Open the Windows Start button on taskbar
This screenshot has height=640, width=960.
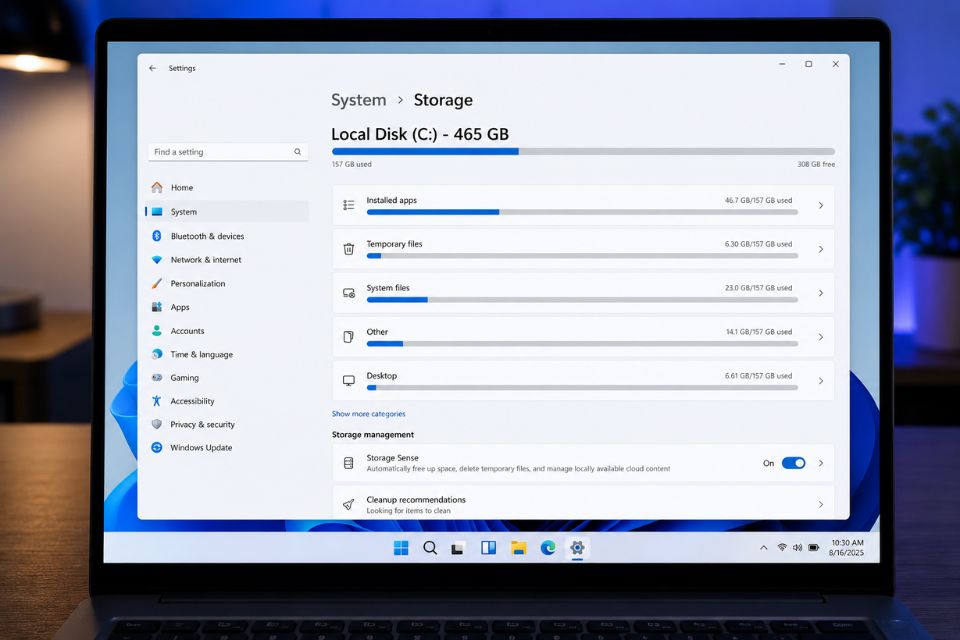coord(401,548)
